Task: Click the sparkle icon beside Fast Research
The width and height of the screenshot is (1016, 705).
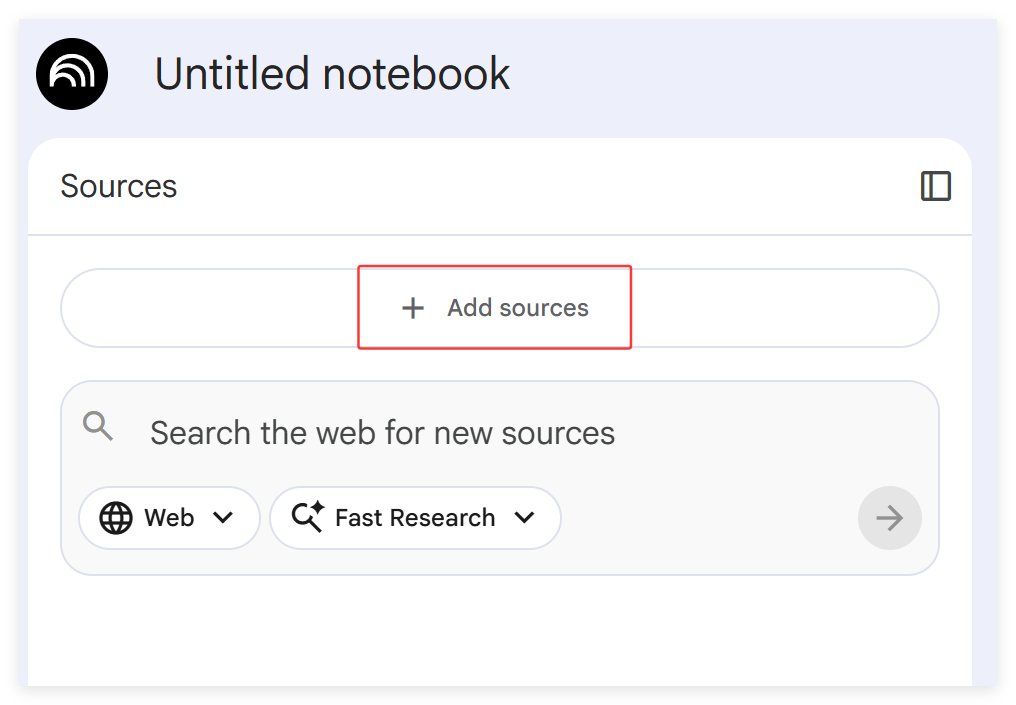Action: 309,517
